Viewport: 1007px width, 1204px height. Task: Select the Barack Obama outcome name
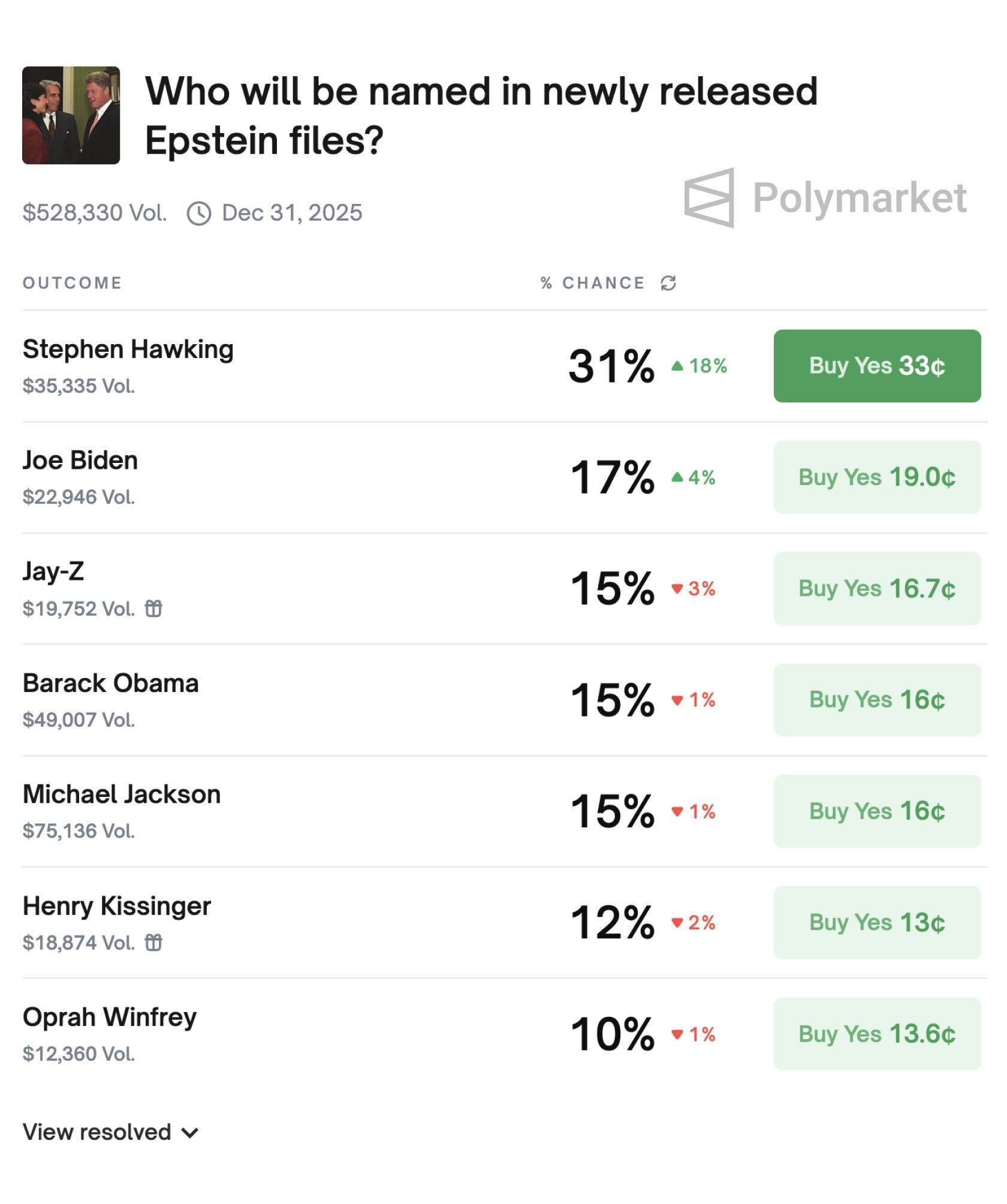(110, 683)
